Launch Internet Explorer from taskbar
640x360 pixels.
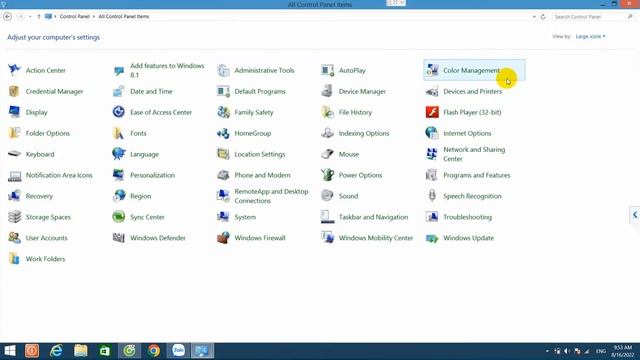coord(56,351)
